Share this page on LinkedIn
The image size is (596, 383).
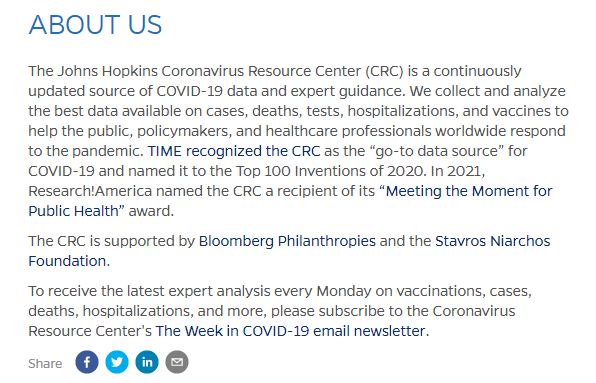(147, 362)
